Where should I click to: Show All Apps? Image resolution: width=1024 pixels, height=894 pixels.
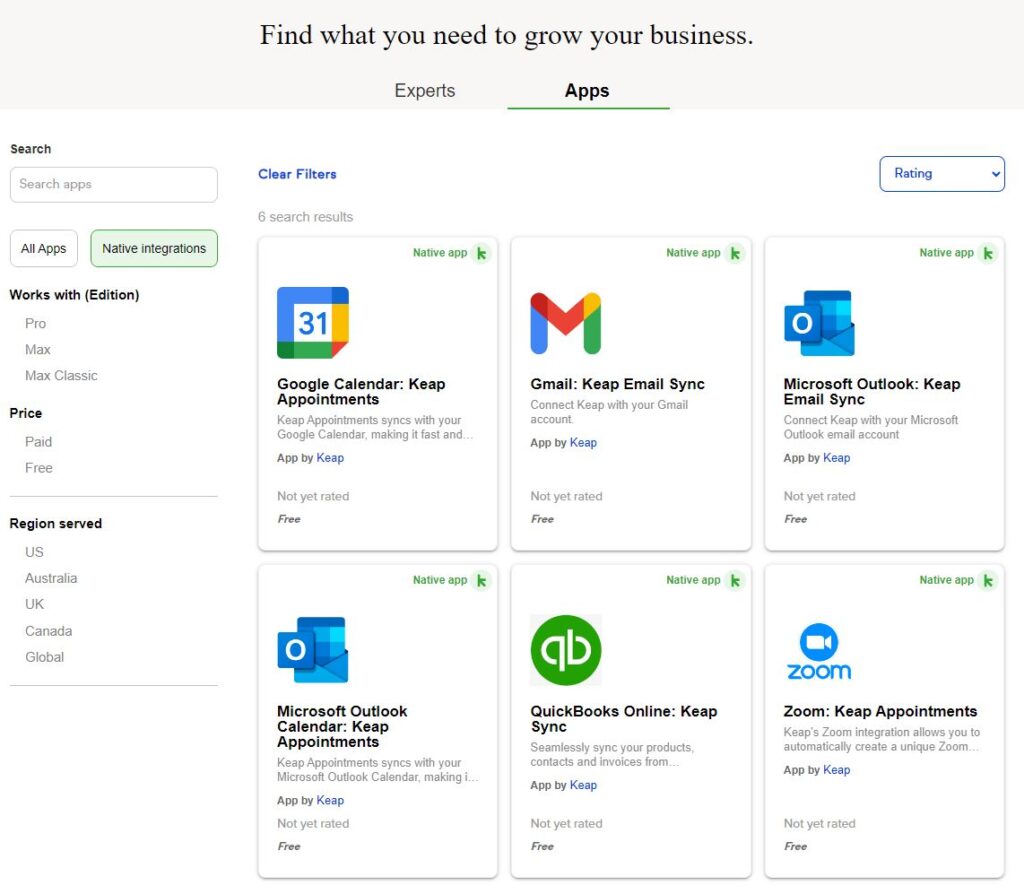coord(44,249)
